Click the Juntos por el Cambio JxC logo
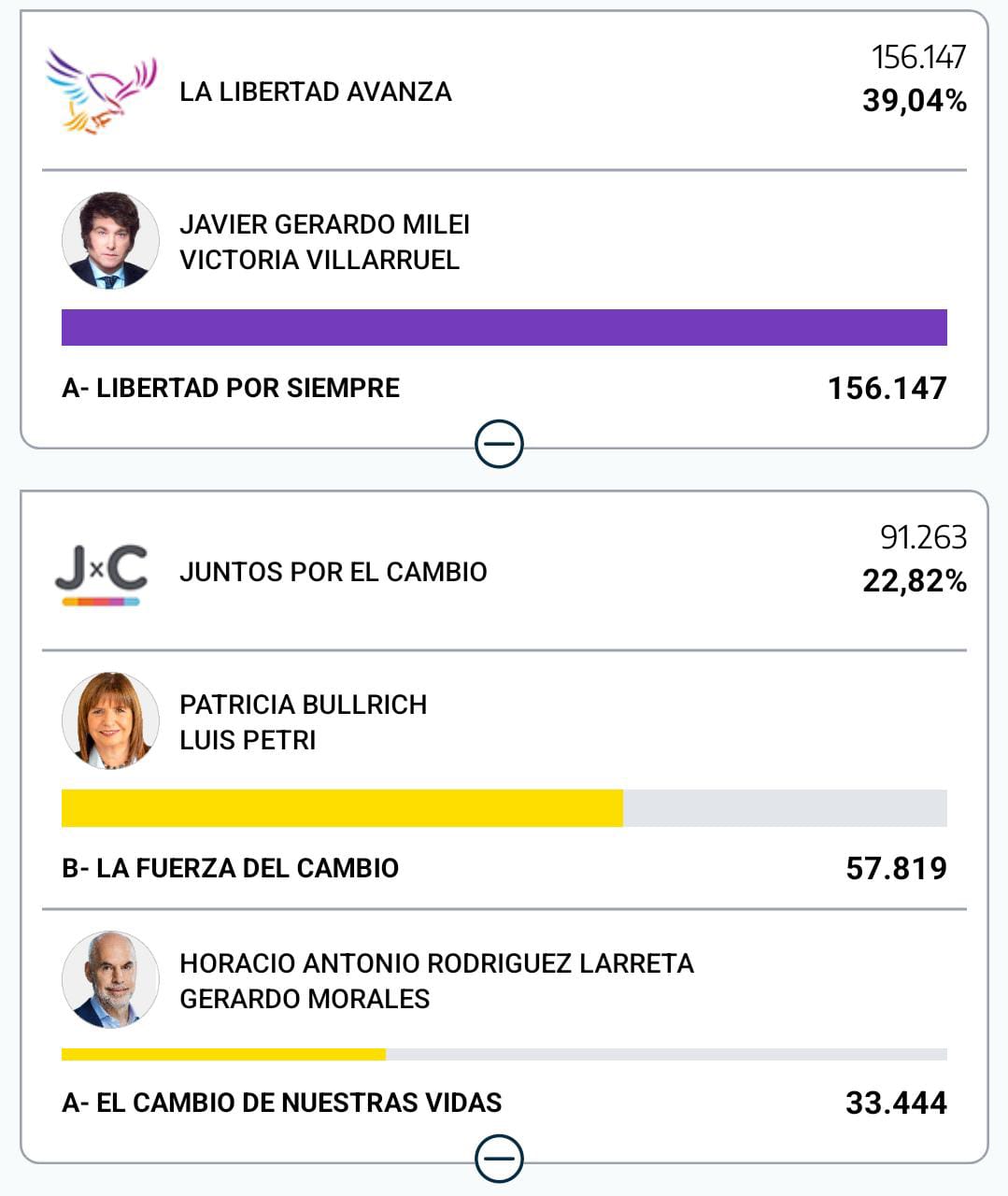The height and width of the screenshot is (1196, 1008). 101,572
